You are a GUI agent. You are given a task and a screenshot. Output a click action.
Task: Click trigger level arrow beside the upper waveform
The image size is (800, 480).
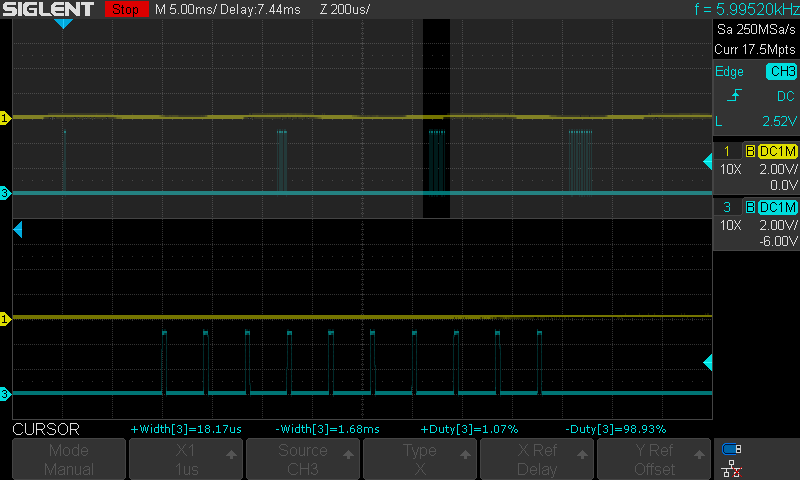708,162
